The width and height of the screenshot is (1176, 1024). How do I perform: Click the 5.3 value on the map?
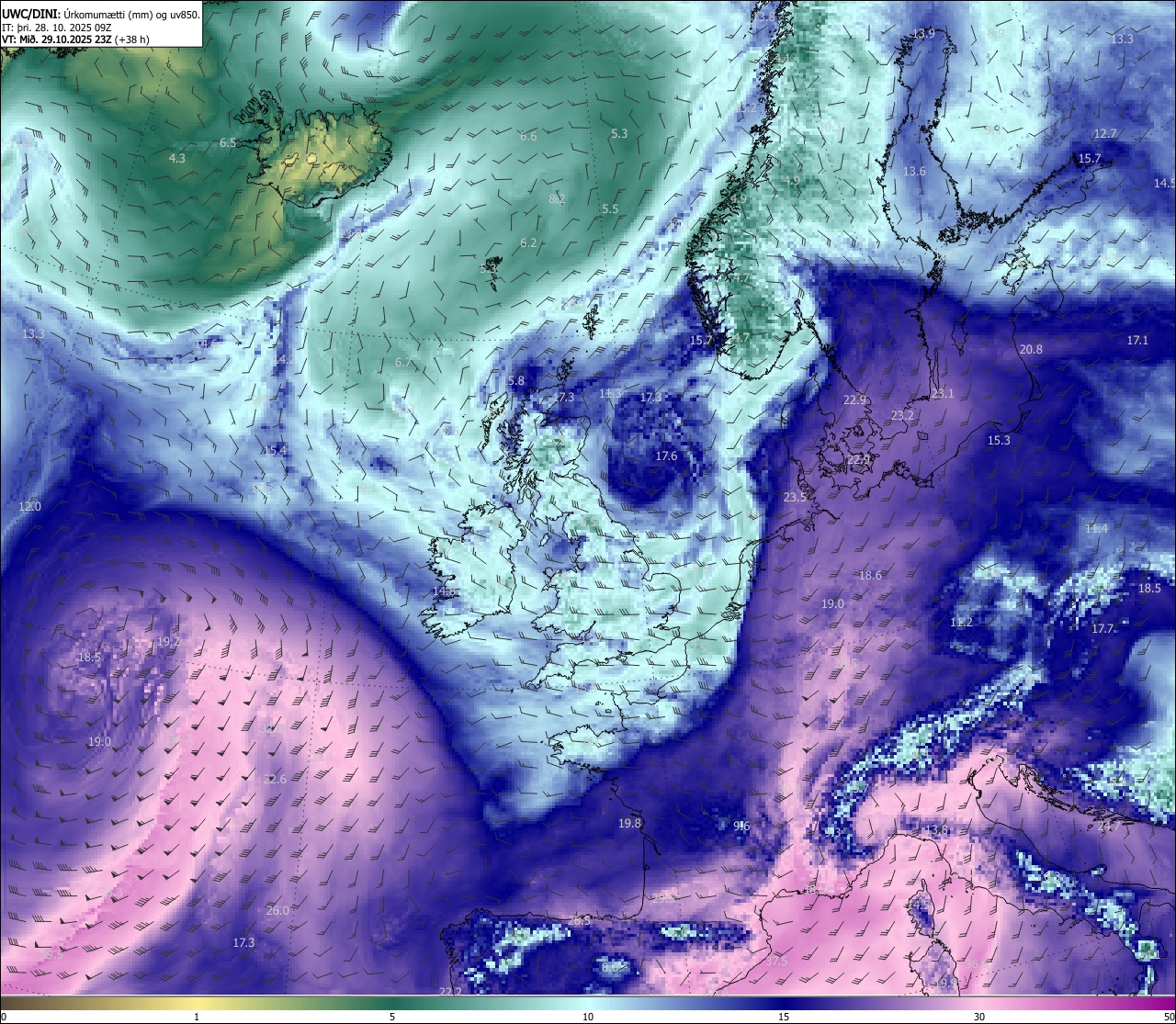pyautogui.click(x=619, y=133)
